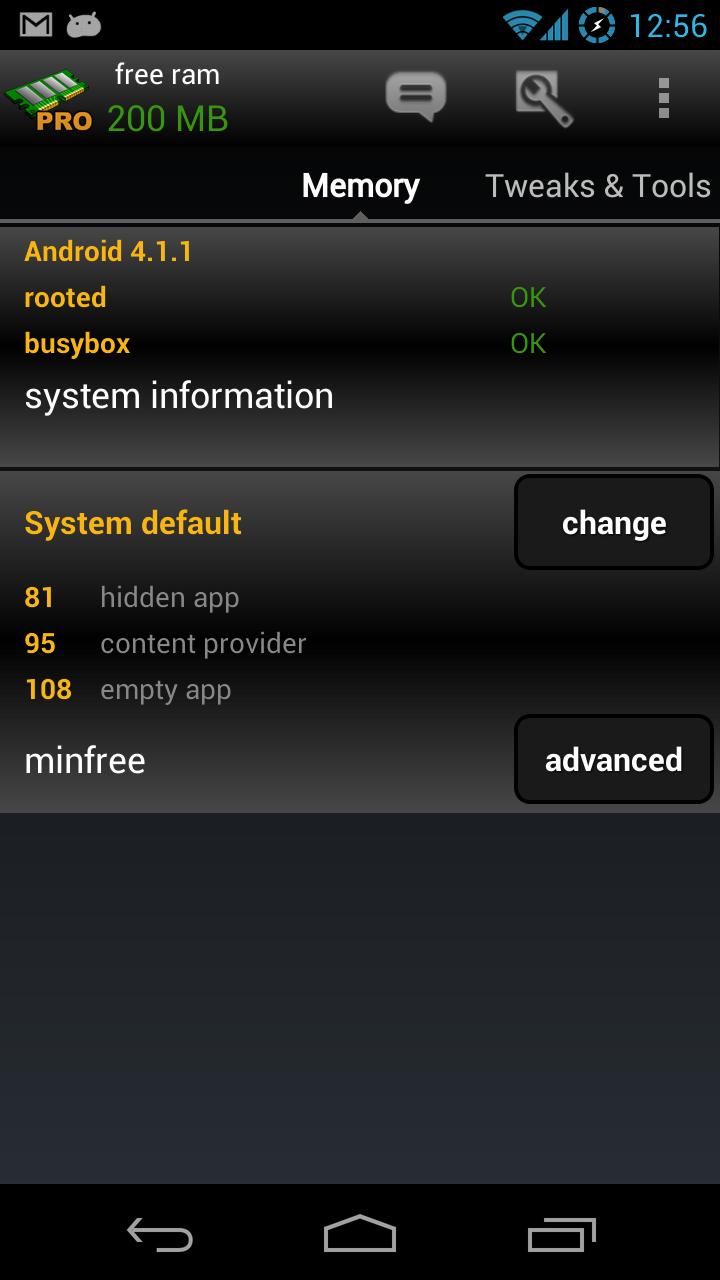Screen dimensions: 720x1280
Task: Tap the Android back navigation button
Action: click(160, 1234)
